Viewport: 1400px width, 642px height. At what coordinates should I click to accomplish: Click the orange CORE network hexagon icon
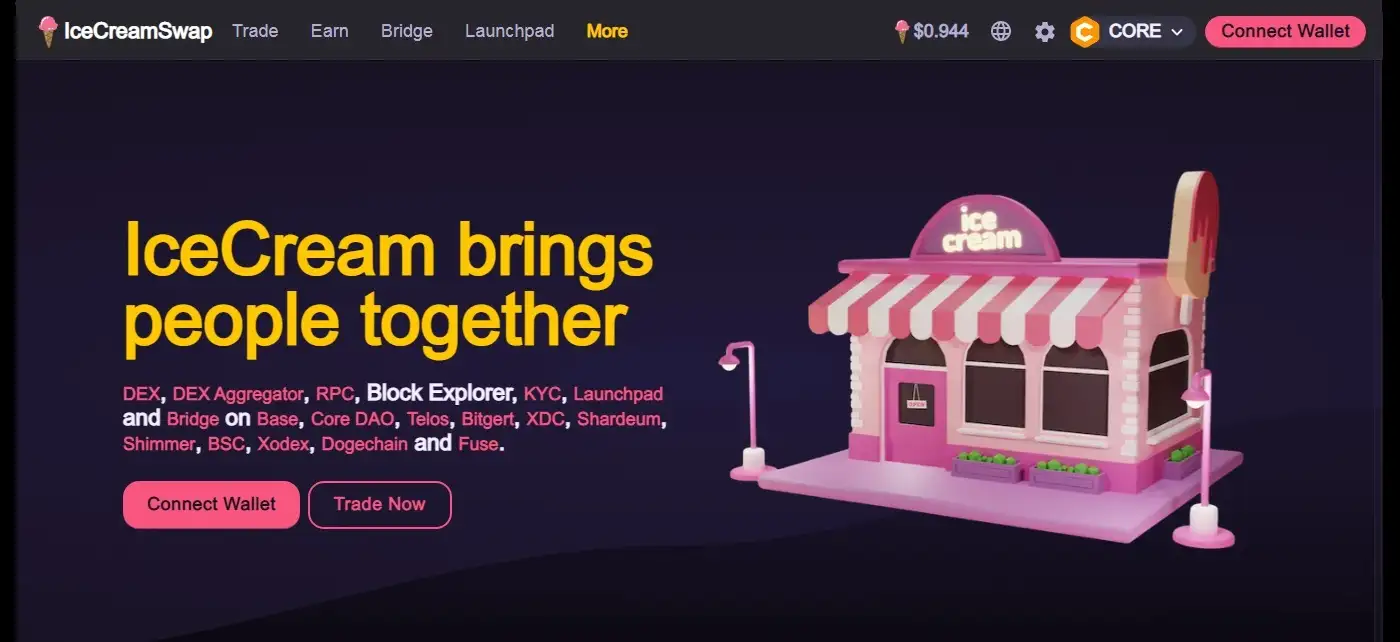pyautogui.click(x=1085, y=32)
